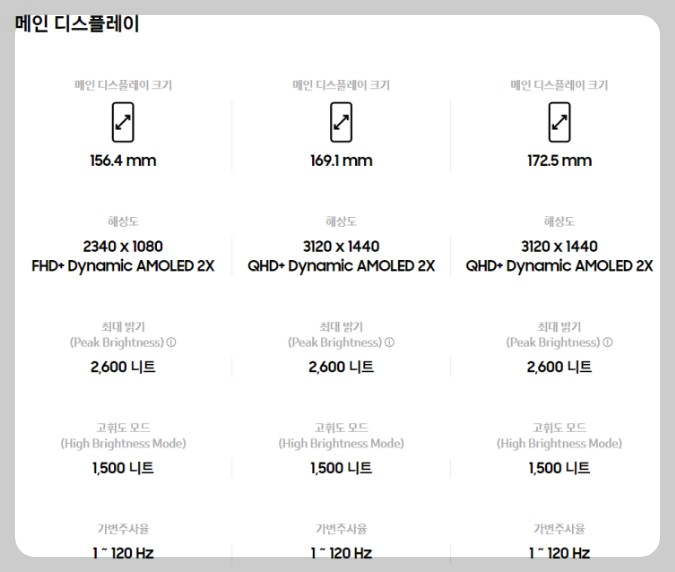Click the display size icon above 169.1 mm
This screenshot has width=675, height=572.
[x=341, y=122]
